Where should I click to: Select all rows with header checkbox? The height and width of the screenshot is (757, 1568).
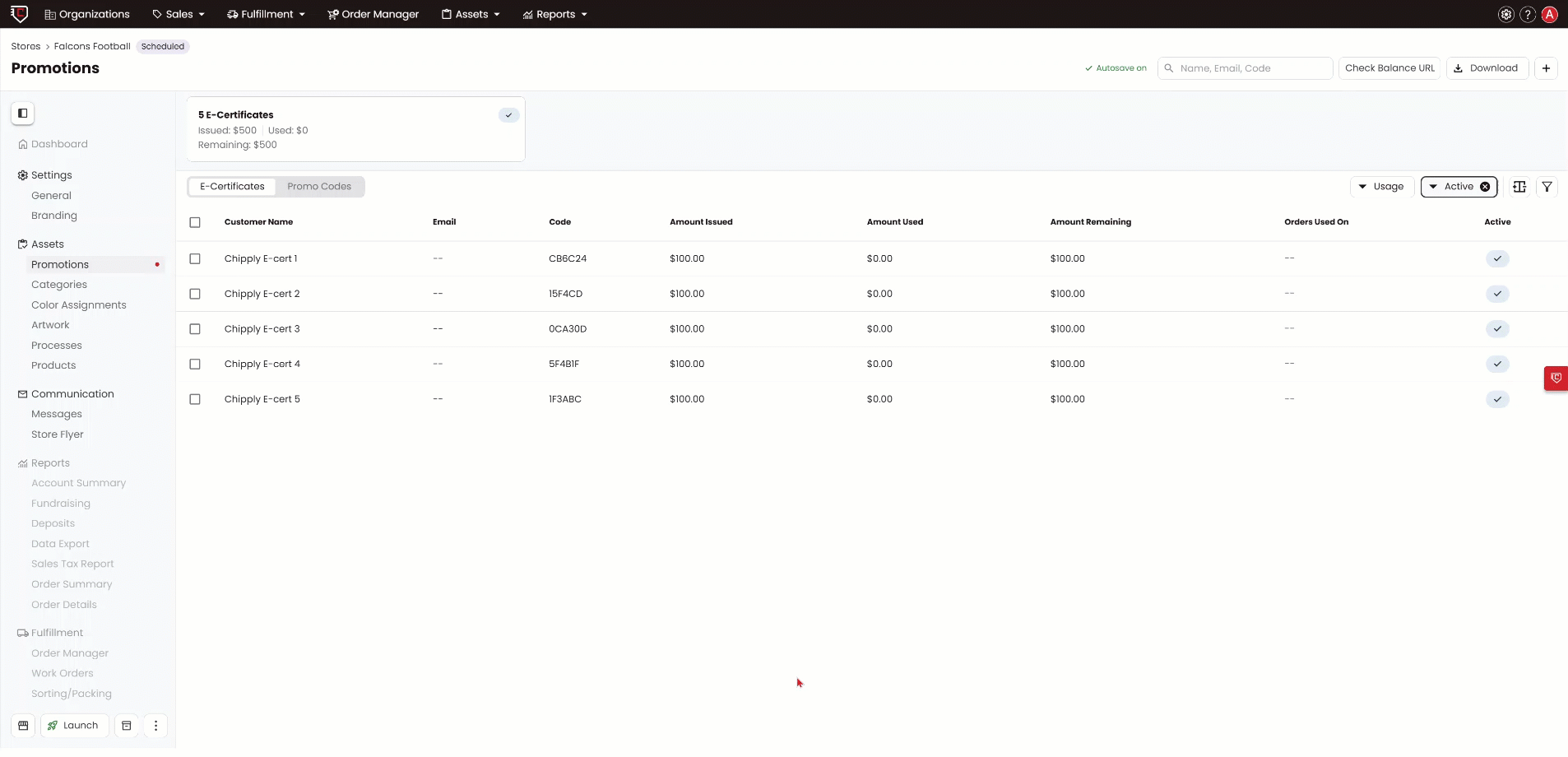click(195, 222)
